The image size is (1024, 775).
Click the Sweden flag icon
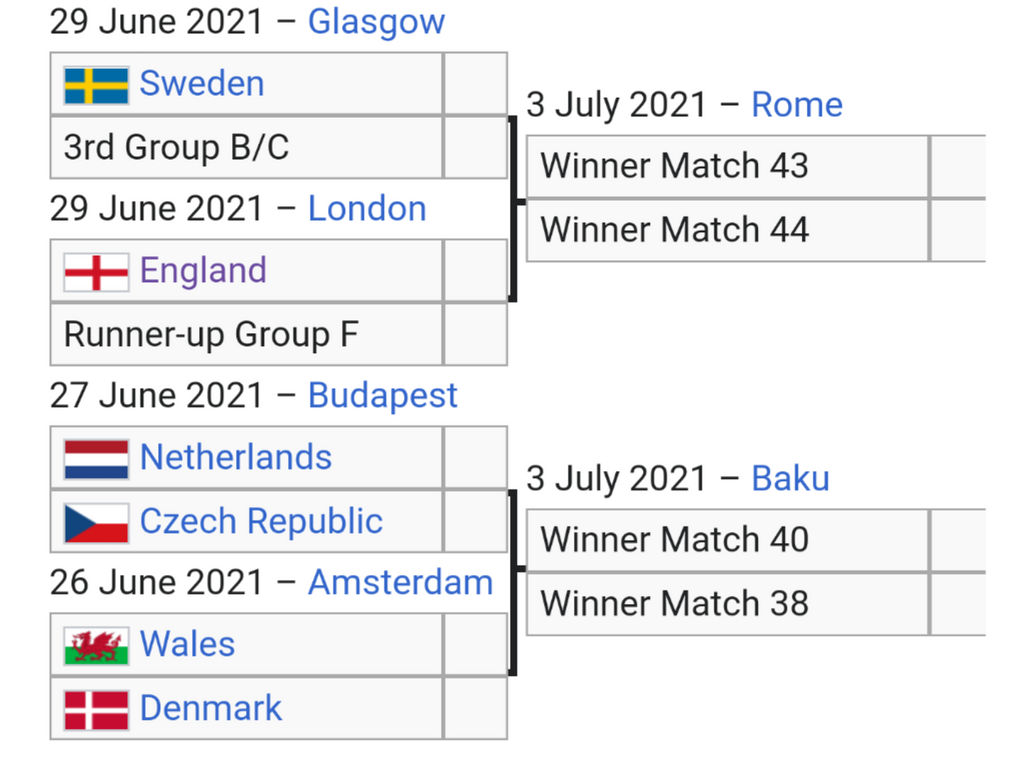click(x=96, y=85)
